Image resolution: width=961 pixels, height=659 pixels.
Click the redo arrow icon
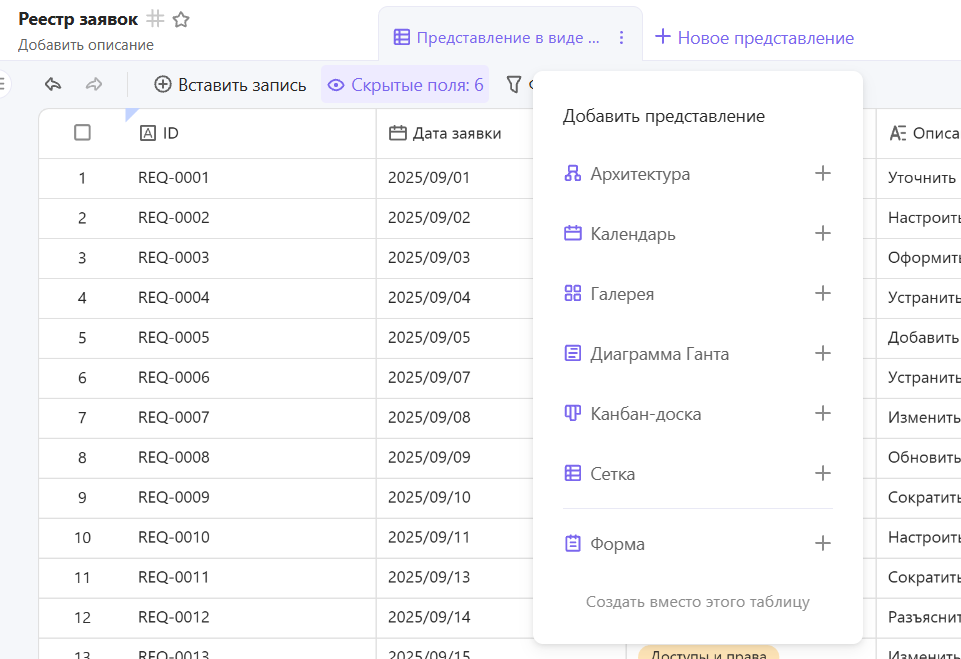click(x=94, y=84)
